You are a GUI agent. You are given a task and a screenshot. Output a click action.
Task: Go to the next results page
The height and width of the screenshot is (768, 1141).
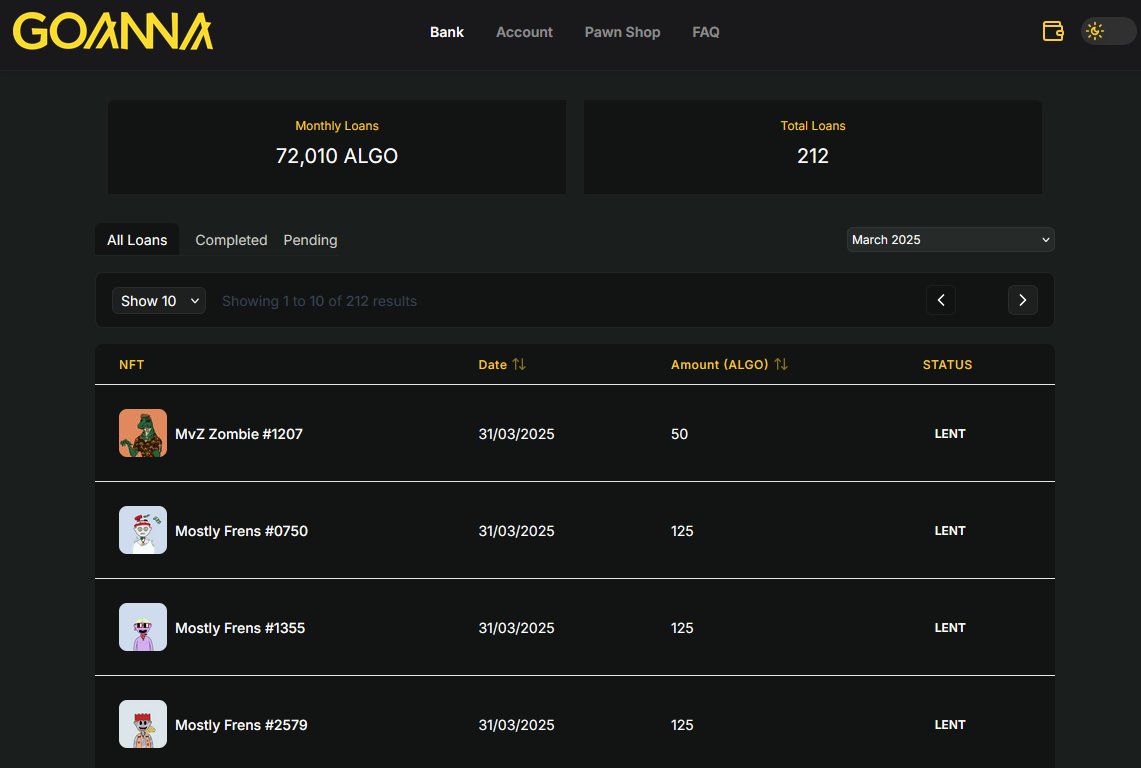coord(1022,300)
